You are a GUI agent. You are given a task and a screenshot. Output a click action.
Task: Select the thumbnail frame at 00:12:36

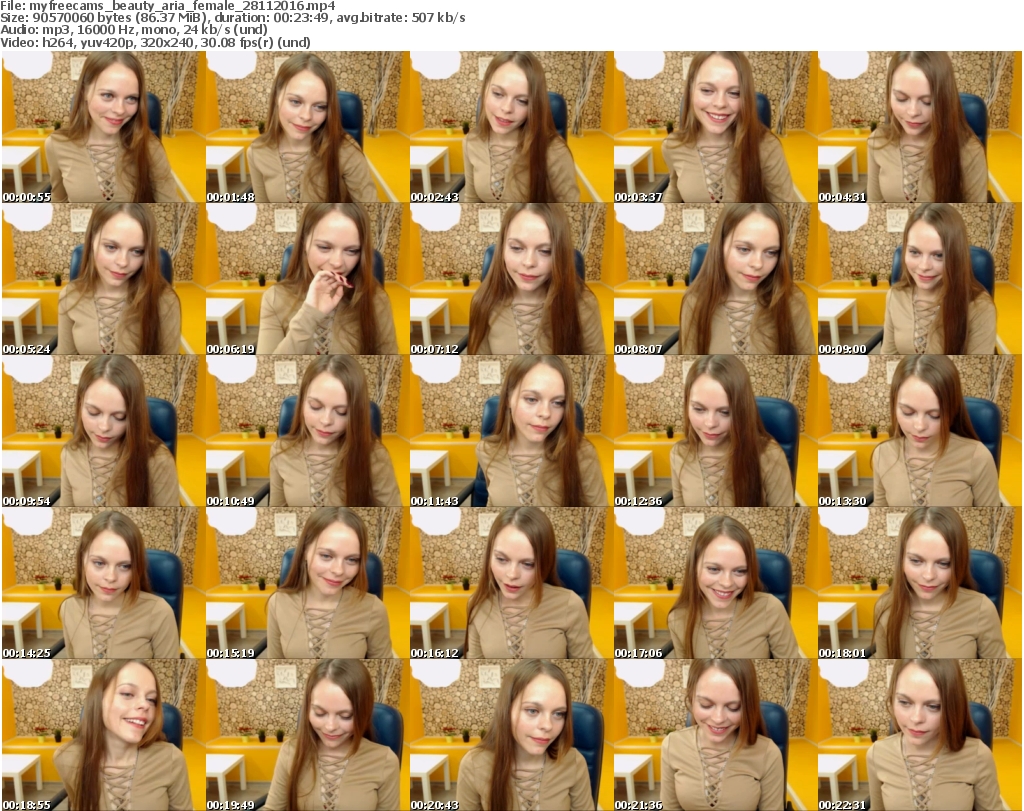pos(715,431)
